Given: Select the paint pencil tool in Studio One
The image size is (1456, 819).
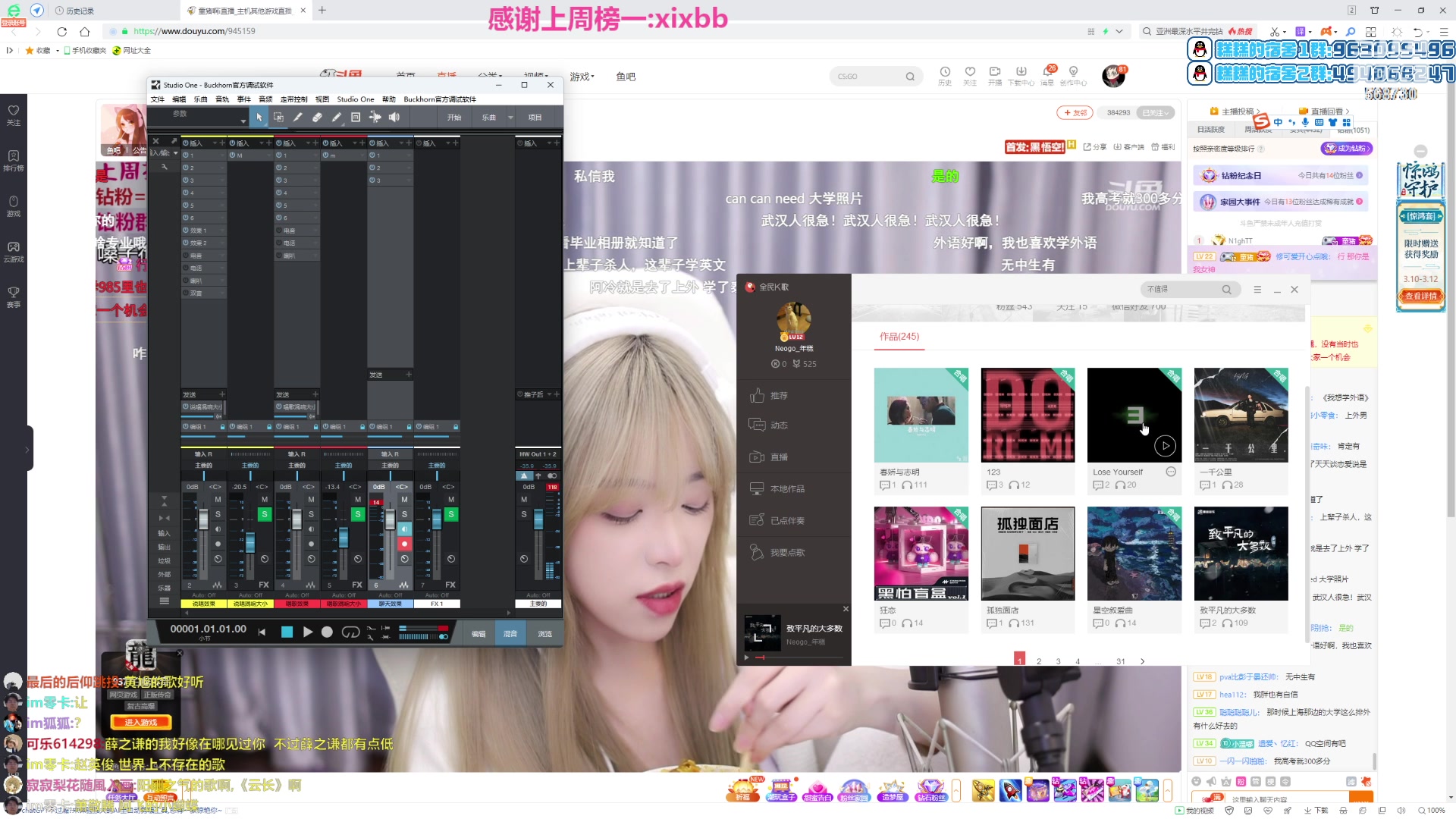Looking at the screenshot, I should 337,118.
